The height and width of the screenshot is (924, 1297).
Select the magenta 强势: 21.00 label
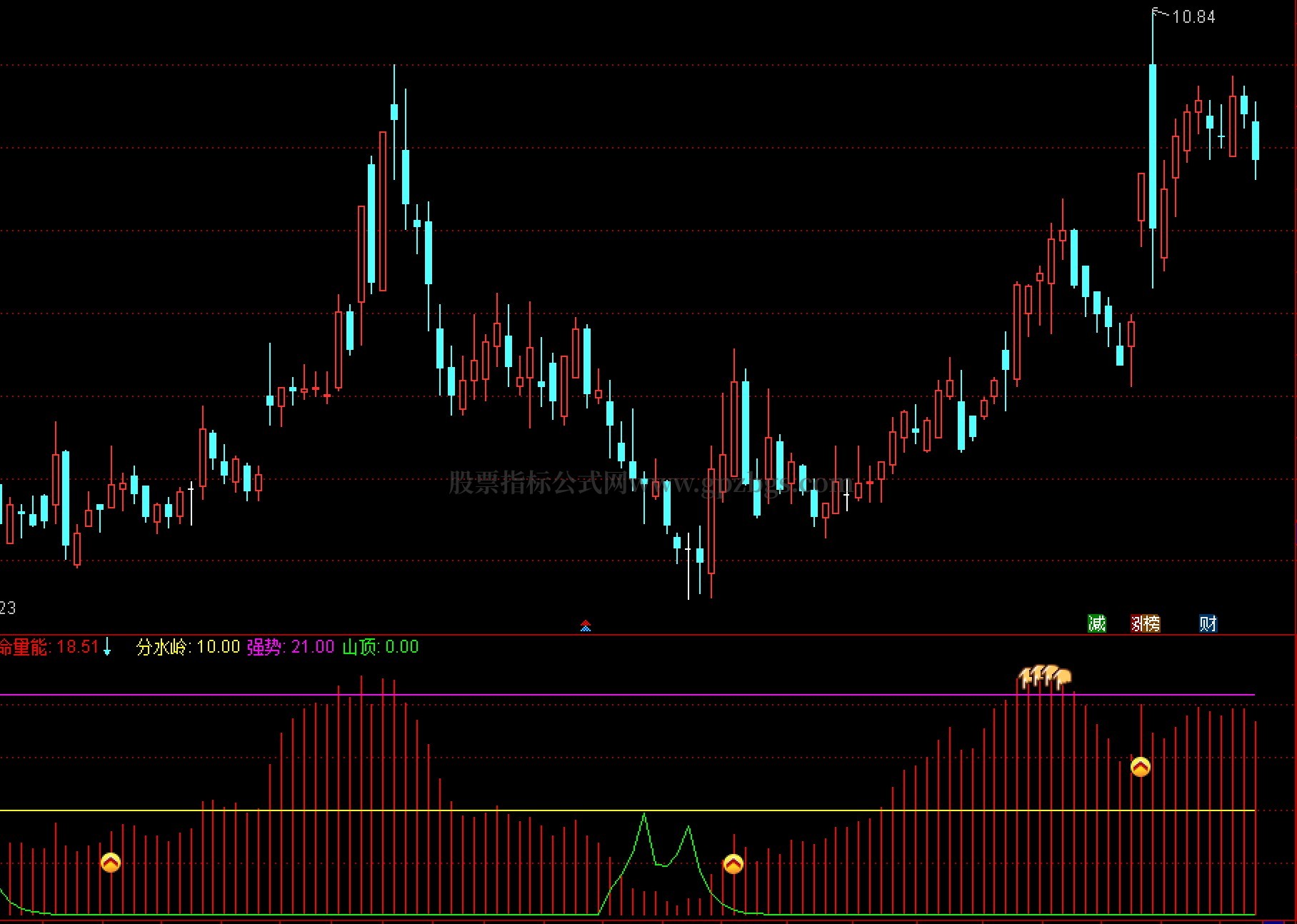(291, 647)
